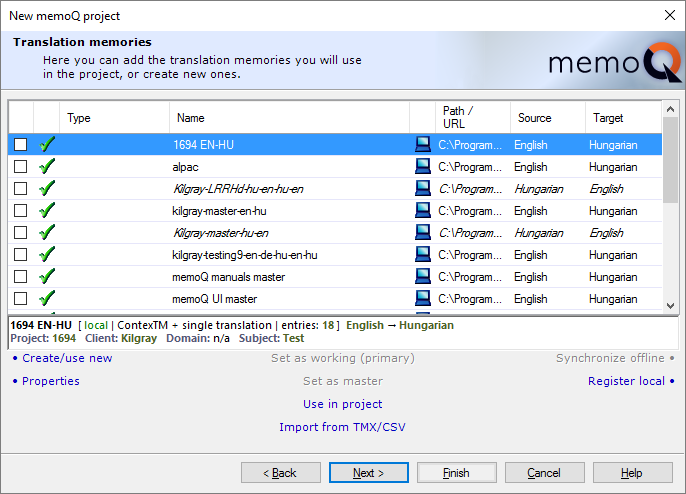Click green checkmark in Kilgray-master-hu-en row
The height and width of the screenshot is (494, 686).
coord(47,232)
